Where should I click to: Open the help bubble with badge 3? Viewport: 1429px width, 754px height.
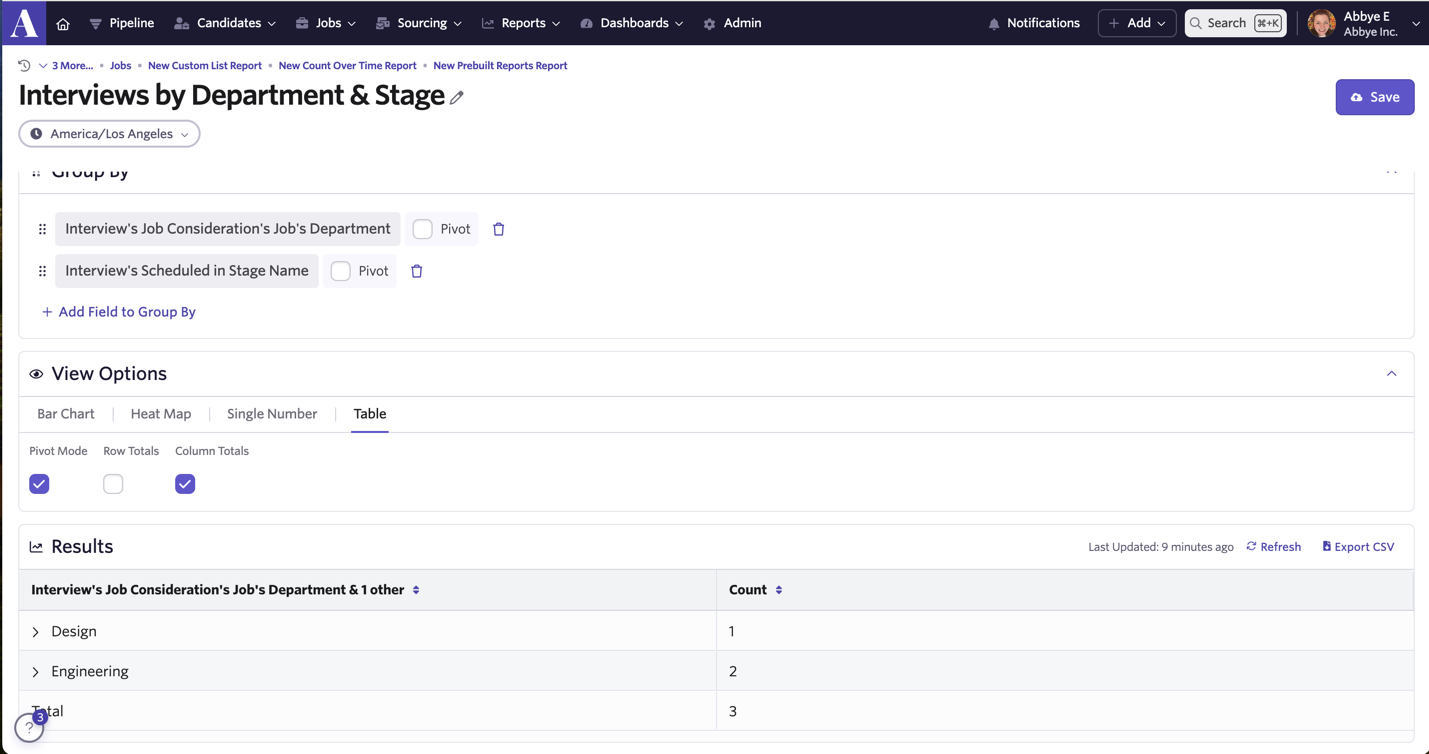tap(30, 727)
